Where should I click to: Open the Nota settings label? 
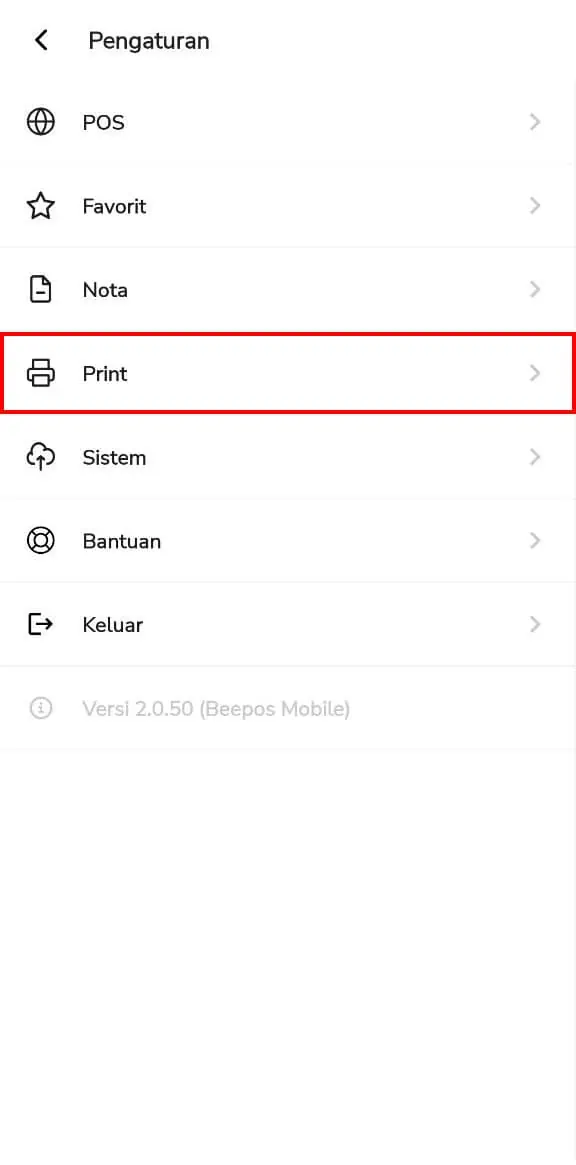[x=105, y=290]
